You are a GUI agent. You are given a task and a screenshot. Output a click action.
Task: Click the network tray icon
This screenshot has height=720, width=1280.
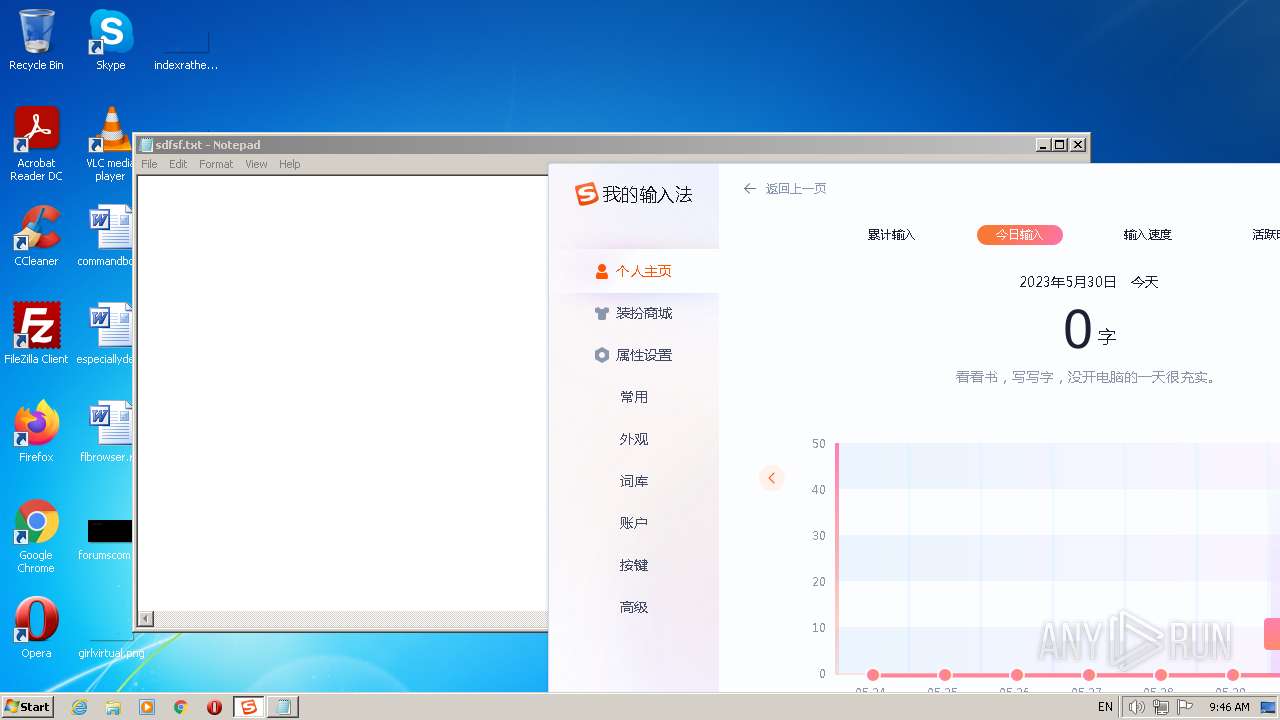[1161, 707]
